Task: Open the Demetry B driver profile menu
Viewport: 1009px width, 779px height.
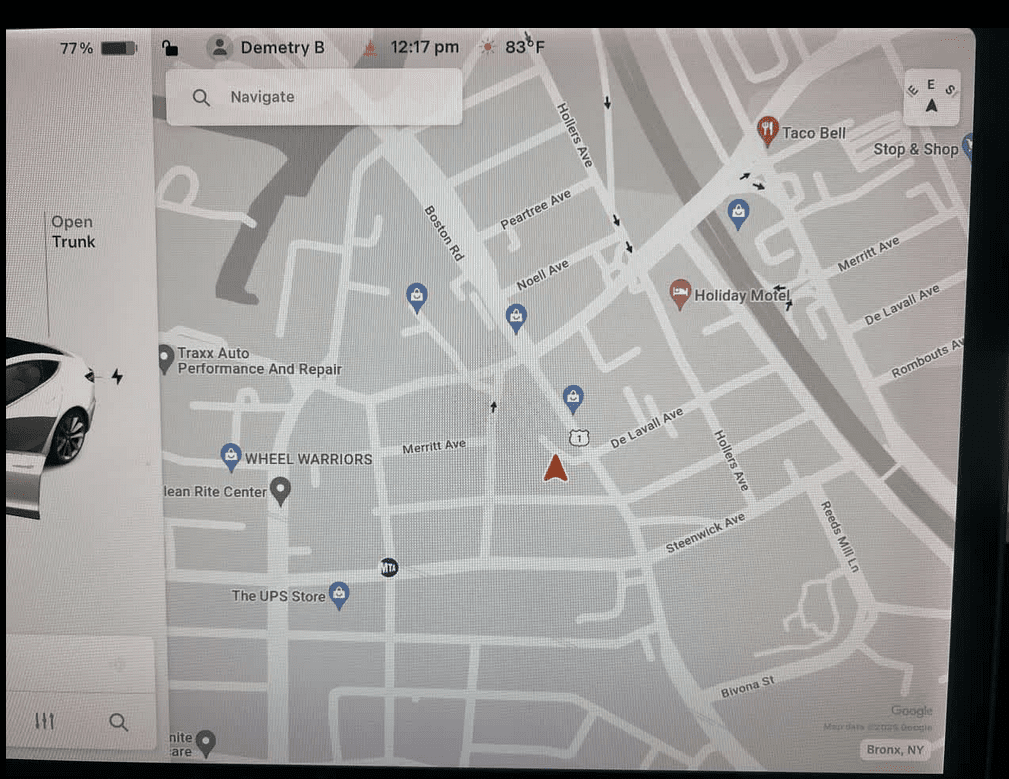Action: tap(266, 48)
